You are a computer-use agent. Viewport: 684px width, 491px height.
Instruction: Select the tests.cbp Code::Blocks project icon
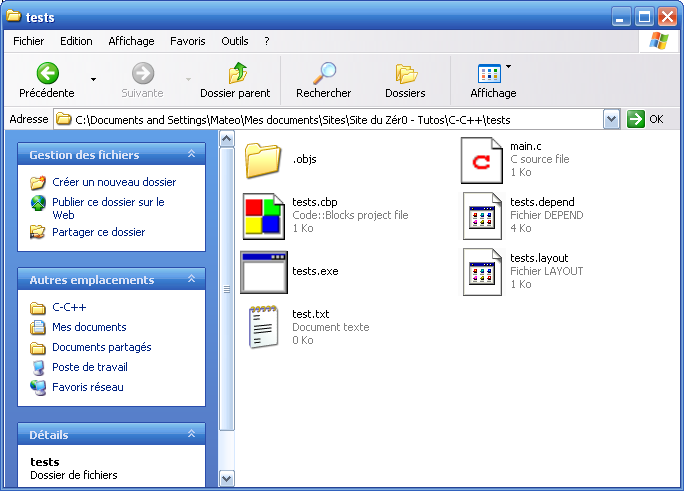pos(264,215)
